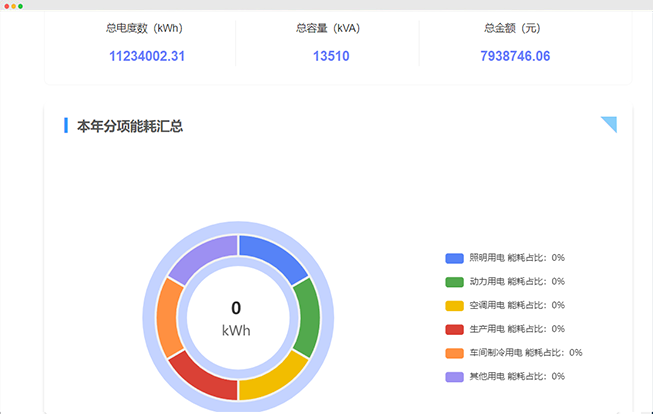Click the total amount value 7938746.06
The image size is (653, 414).
(515, 56)
